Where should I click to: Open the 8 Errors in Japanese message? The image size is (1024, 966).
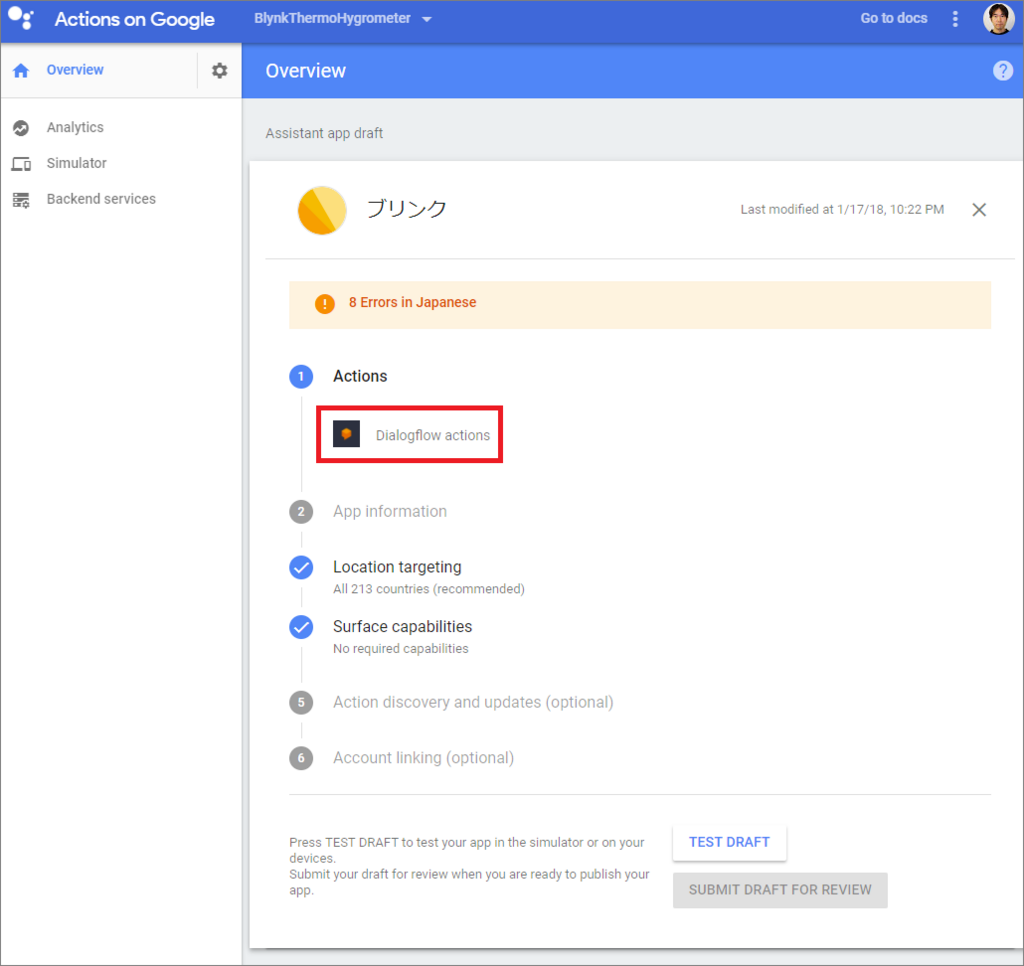pos(413,302)
